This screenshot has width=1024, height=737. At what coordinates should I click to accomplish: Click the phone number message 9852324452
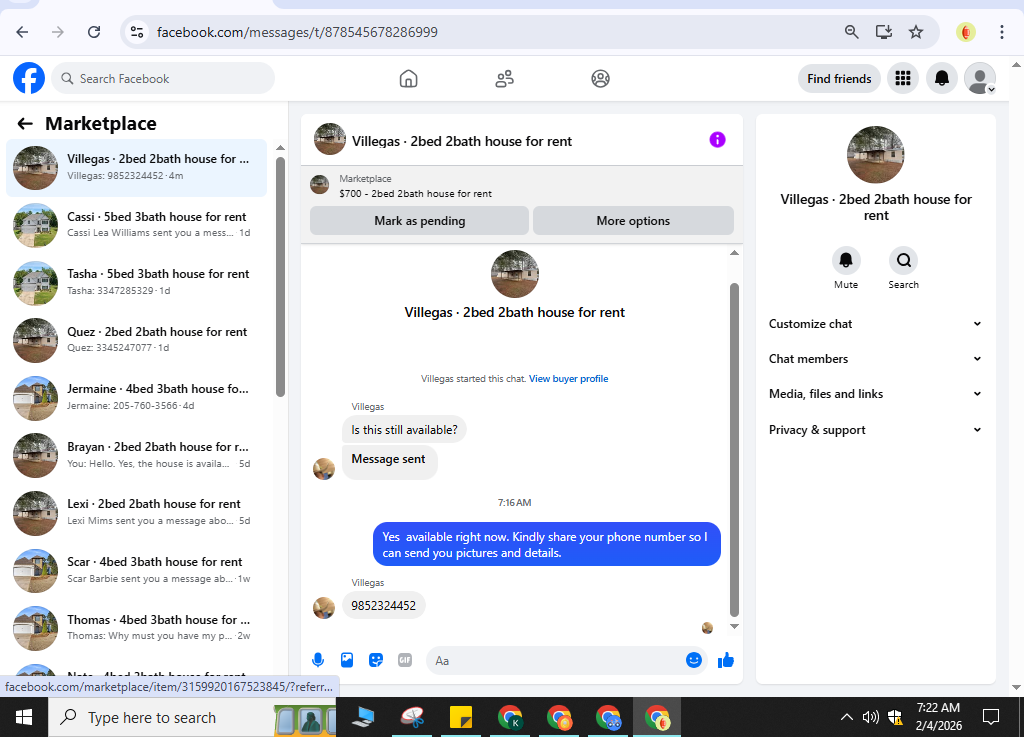pyautogui.click(x=383, y=605)
